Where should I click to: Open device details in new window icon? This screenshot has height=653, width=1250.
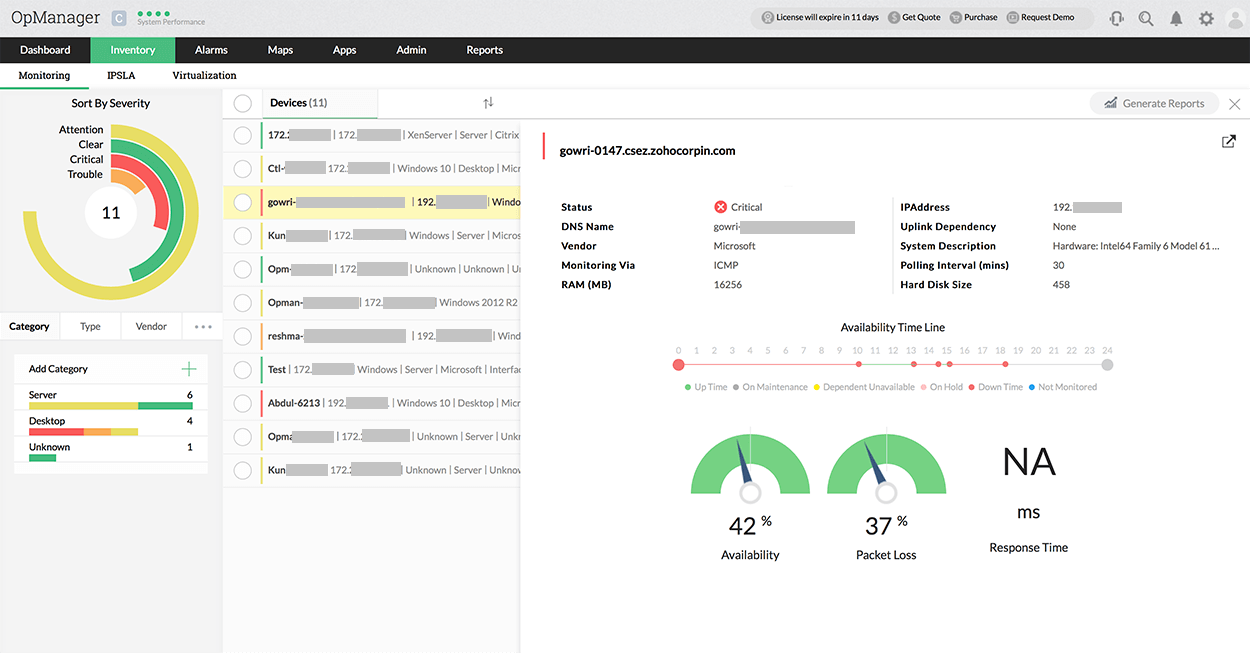click(x=1229, y=142)
